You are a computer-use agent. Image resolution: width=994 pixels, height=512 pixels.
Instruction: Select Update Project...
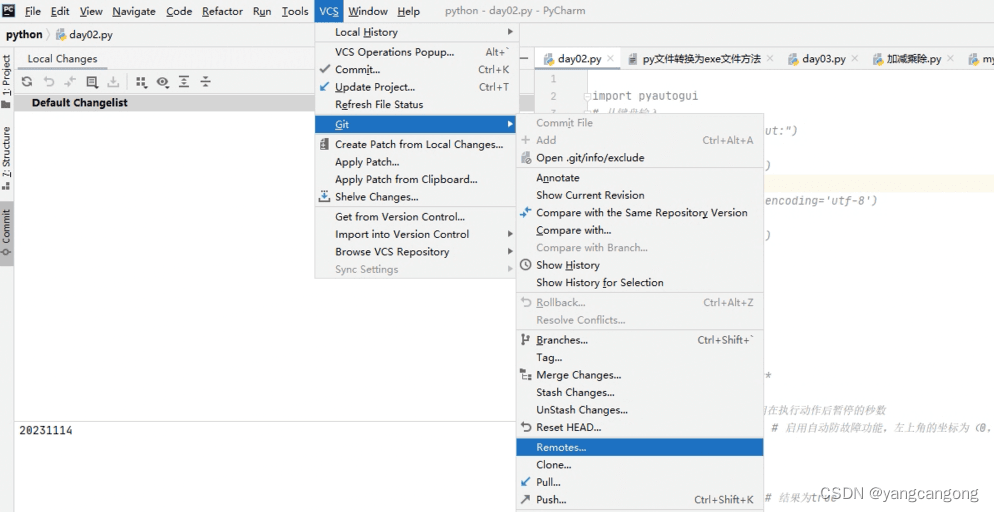tap(416, 87)
